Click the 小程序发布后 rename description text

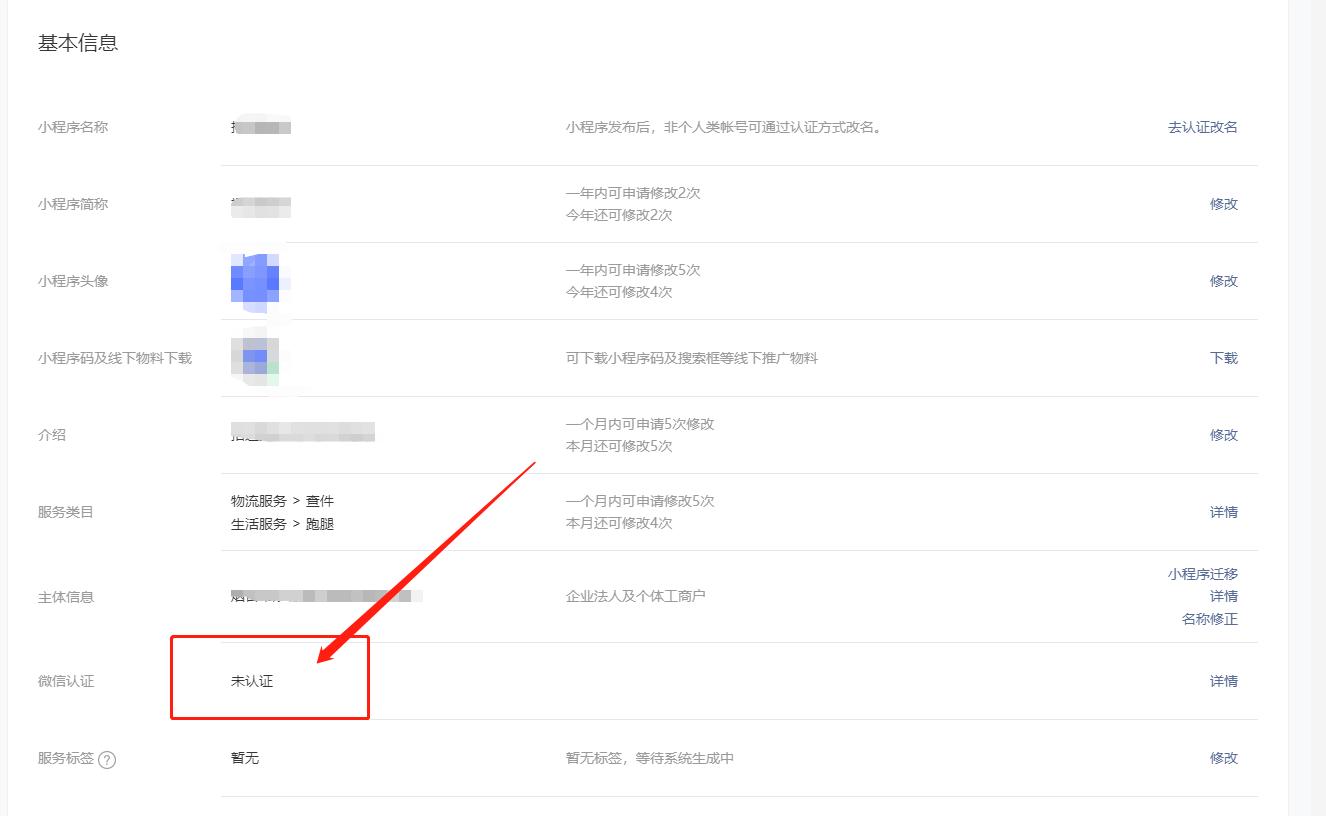coord(724,127)
